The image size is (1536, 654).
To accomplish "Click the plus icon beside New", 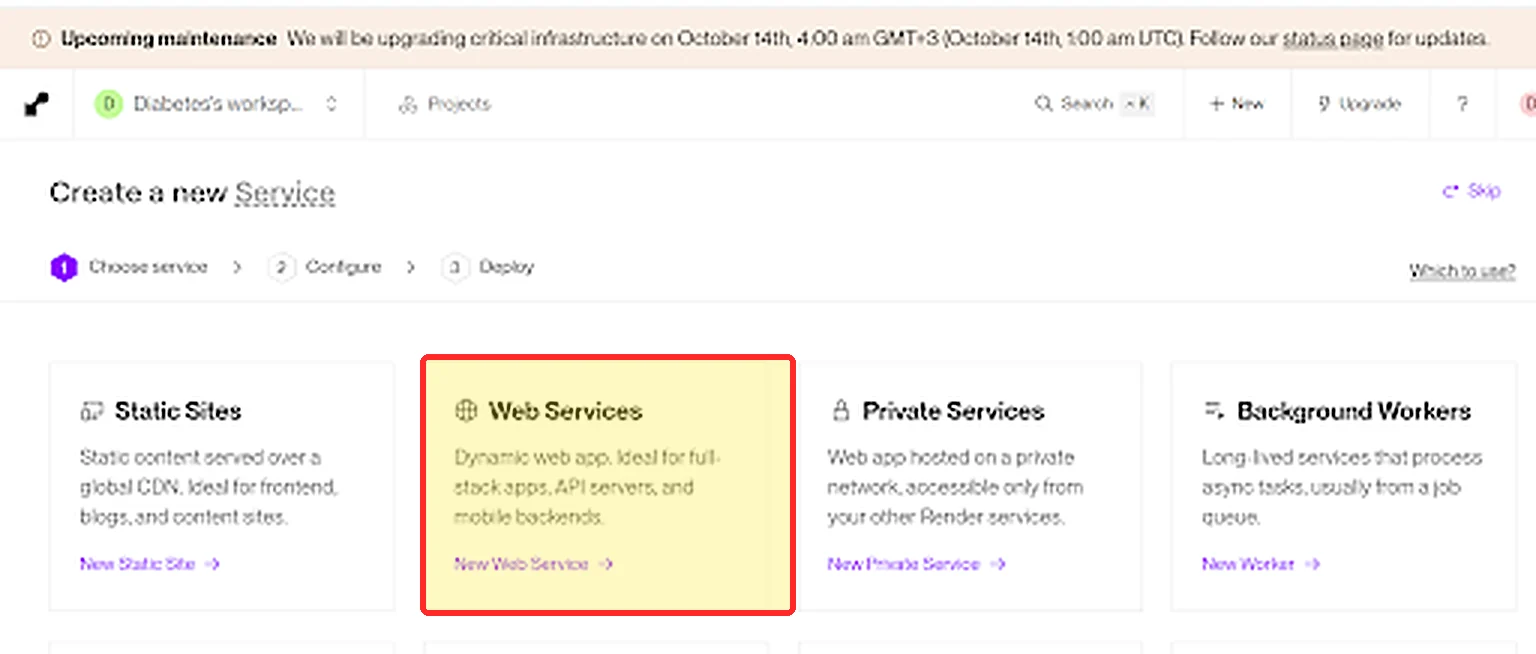I will coord(1216,104).
